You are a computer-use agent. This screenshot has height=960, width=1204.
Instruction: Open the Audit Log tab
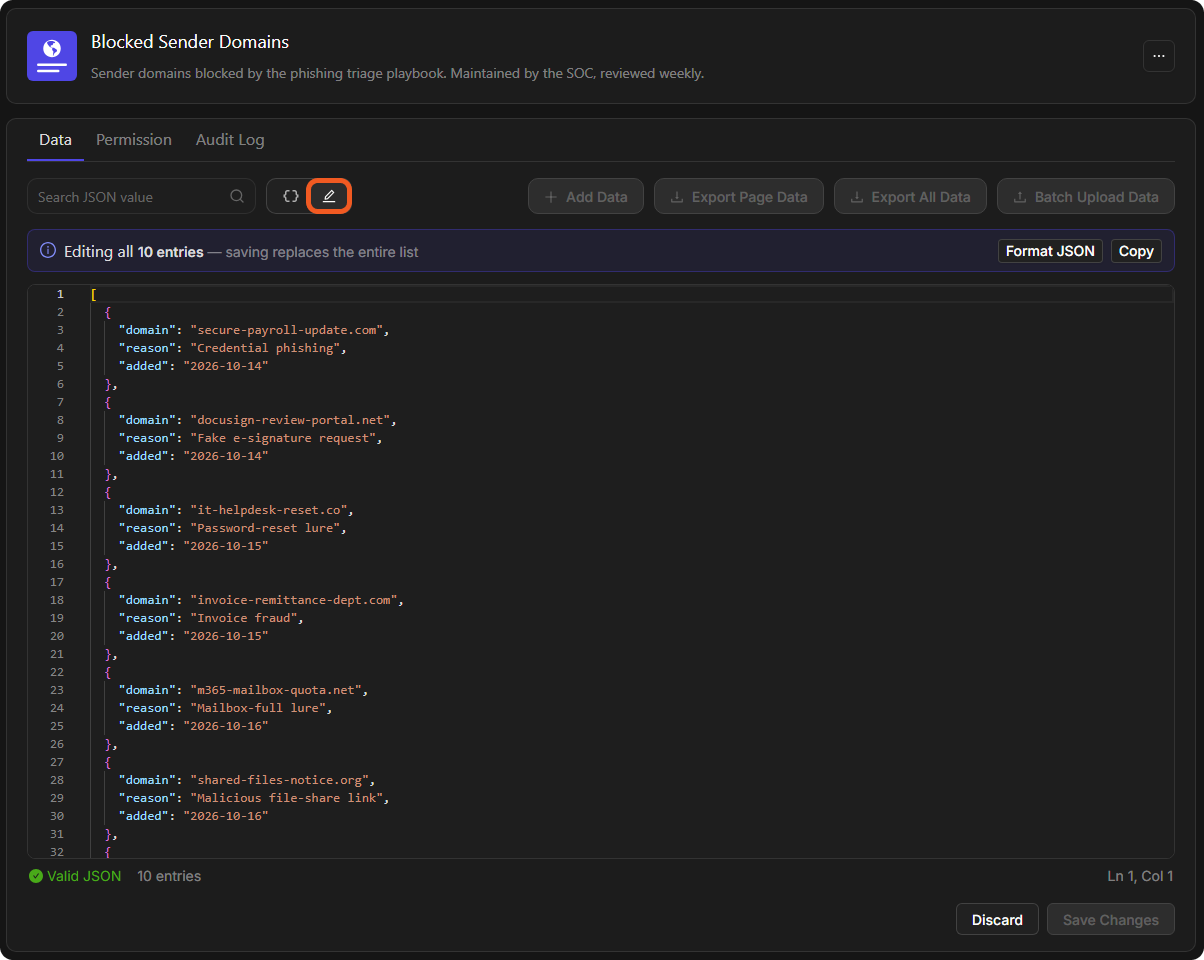point(230,140)
